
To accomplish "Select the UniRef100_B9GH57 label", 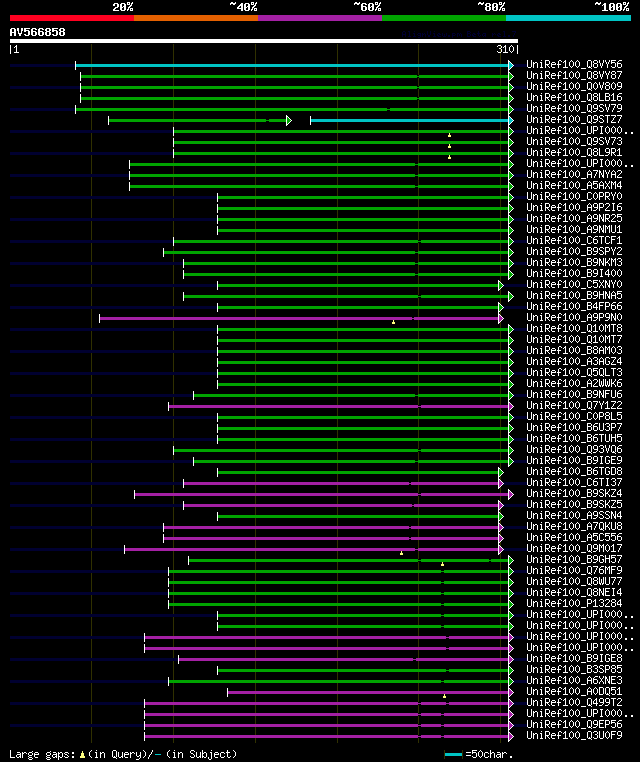I will click(574, 559).
